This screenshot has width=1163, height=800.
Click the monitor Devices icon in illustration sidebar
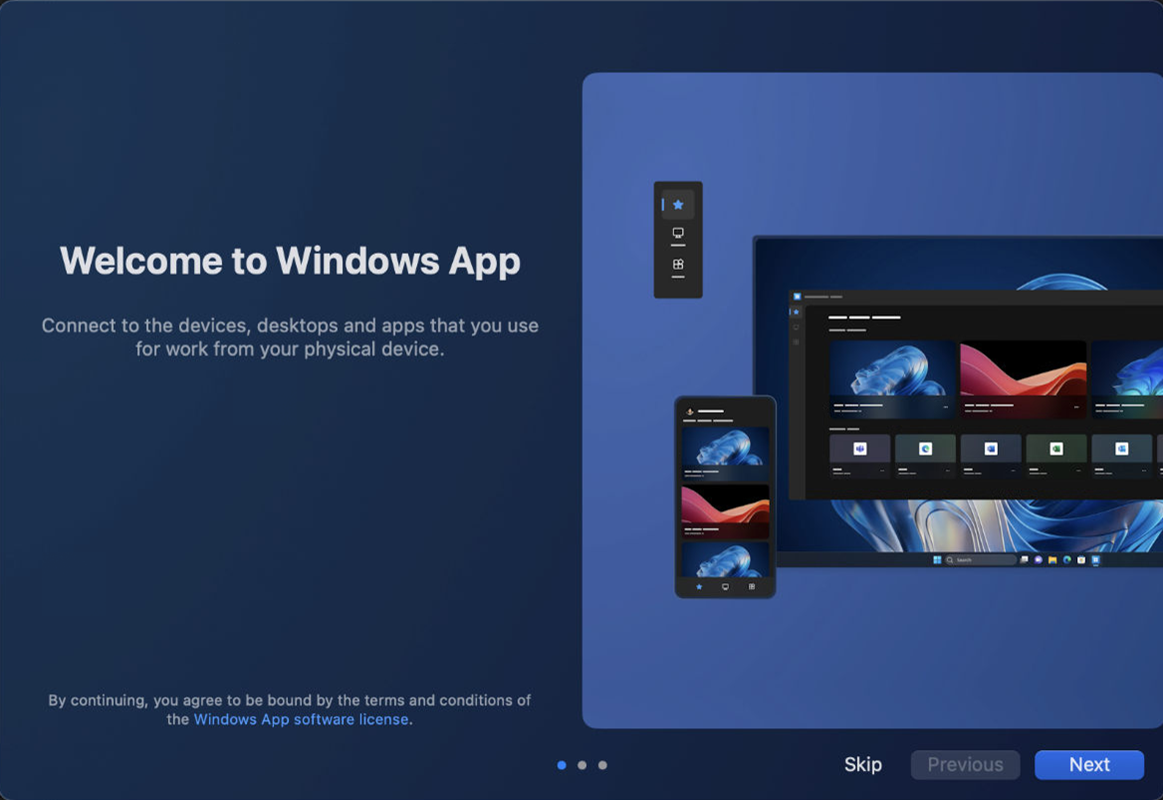(678, 234)
